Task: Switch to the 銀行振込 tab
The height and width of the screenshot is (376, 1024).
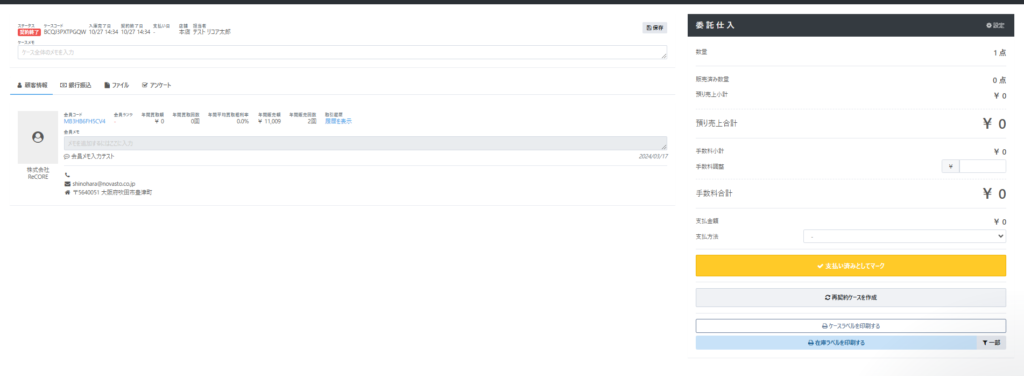Action: tap(76, 86)
